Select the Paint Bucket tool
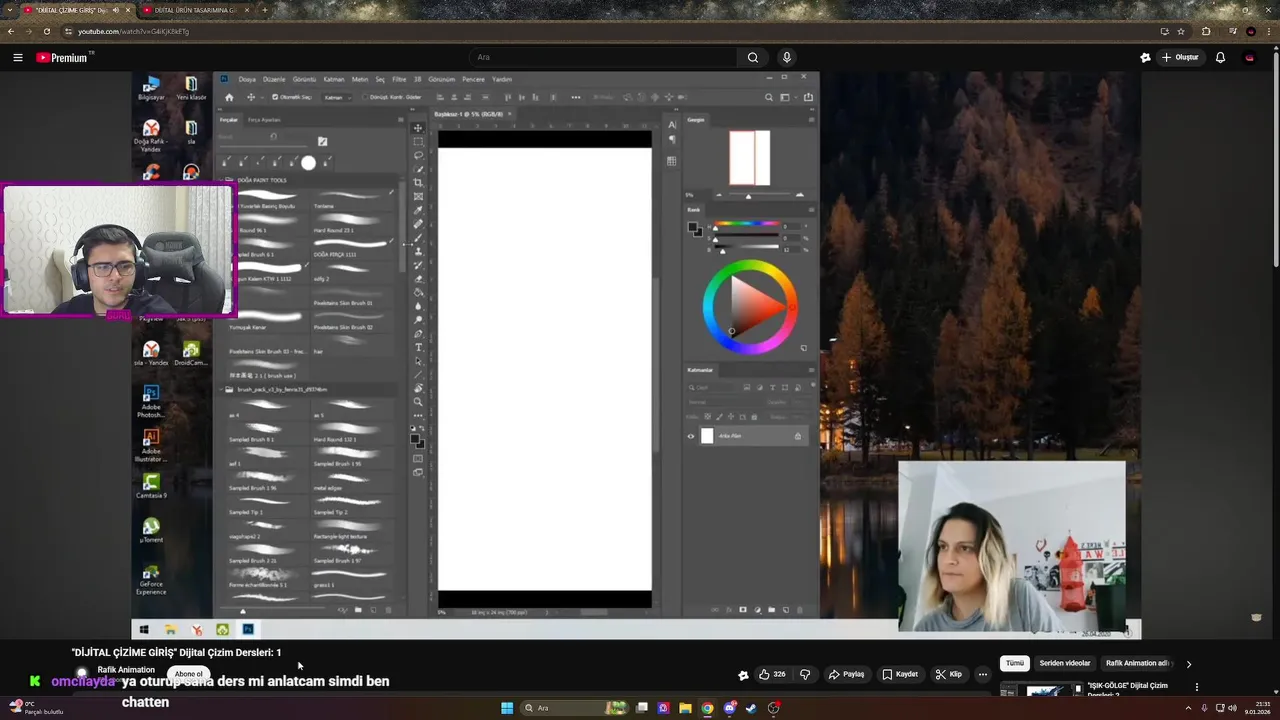The height and width of the screenshot is (720, 1280). [419, 293]
